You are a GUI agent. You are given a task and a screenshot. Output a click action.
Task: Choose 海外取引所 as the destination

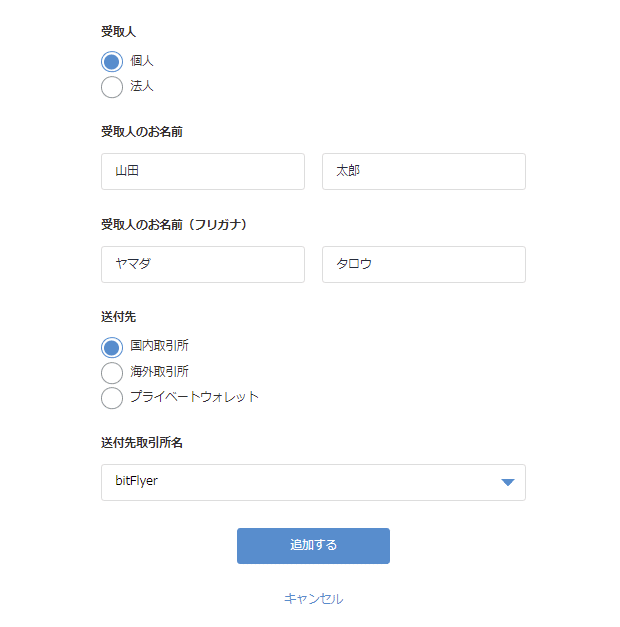pyautogui.click(x=112, y=373)
